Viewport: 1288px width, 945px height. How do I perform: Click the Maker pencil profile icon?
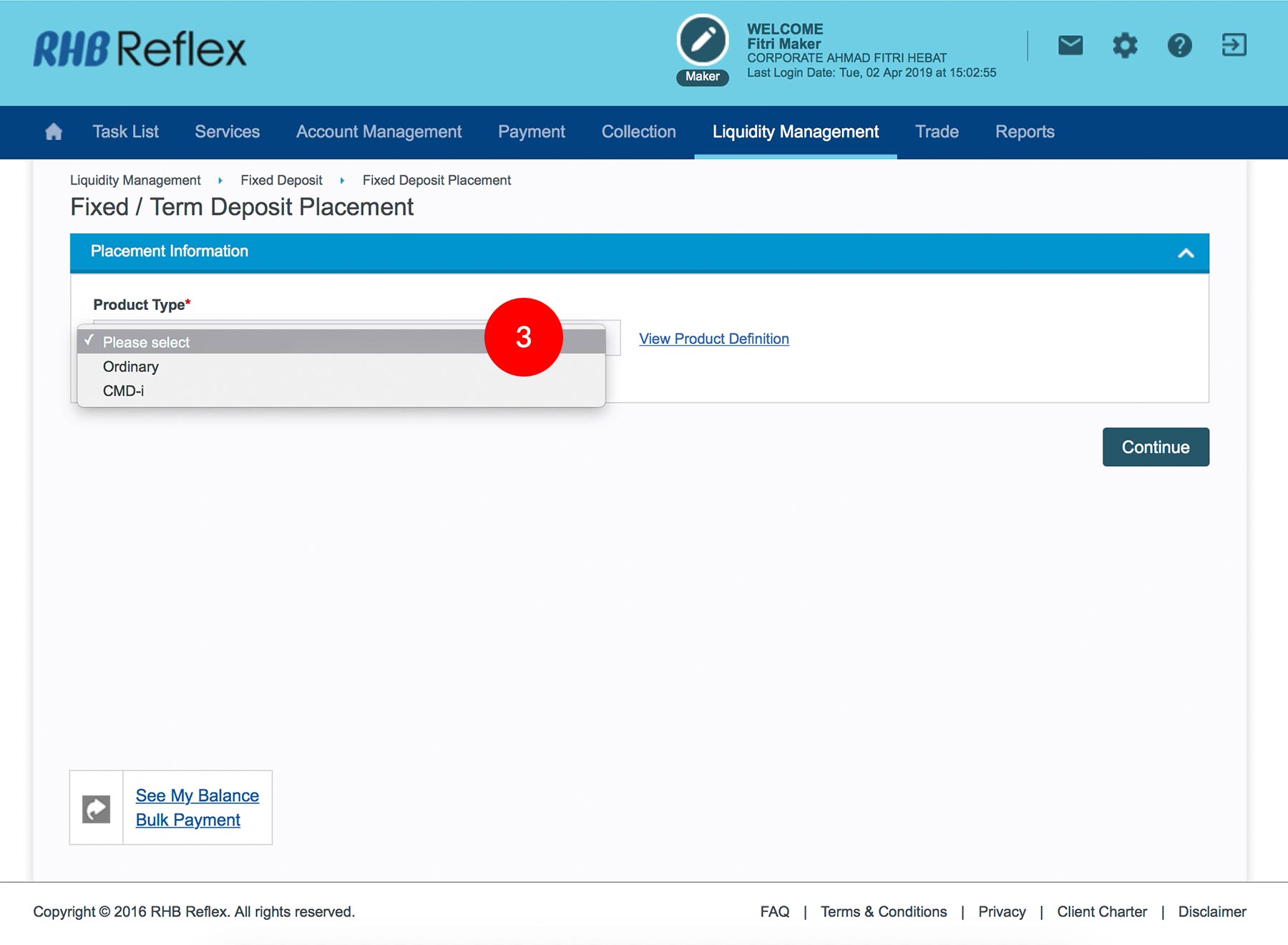[702, 41]
